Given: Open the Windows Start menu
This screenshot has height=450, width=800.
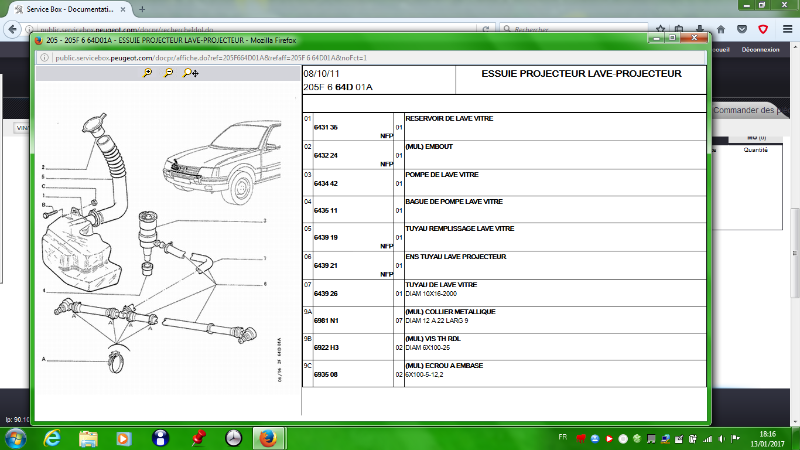Looking at the screenshot, I should (x=16, y=438).
